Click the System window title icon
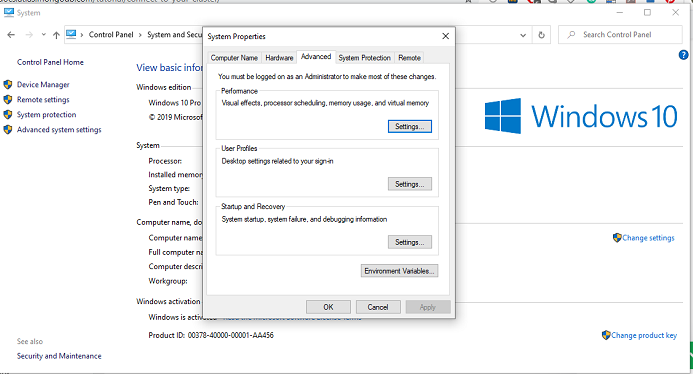Screen dimensions: 693x374 coord(9,12)
